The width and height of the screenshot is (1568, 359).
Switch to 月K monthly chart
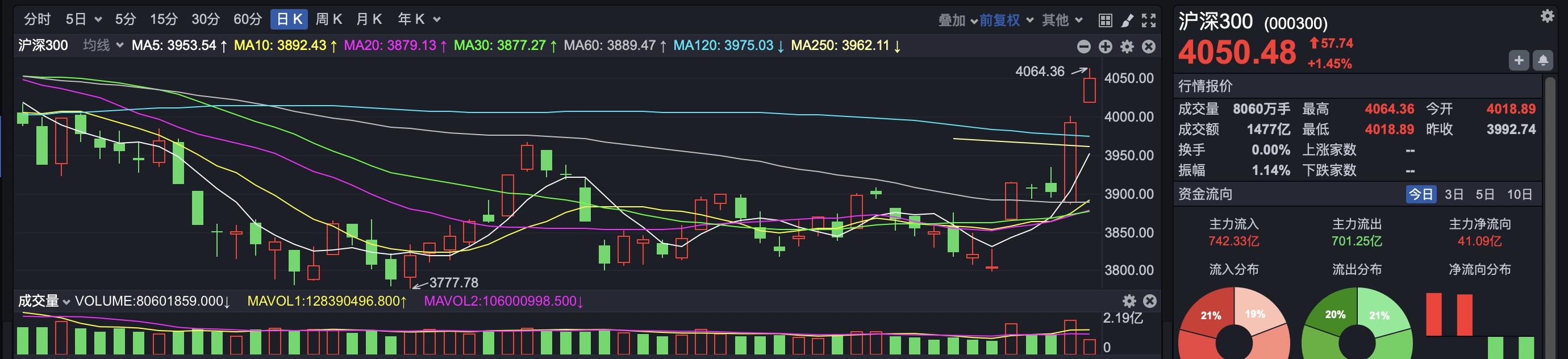coord(369,19)
